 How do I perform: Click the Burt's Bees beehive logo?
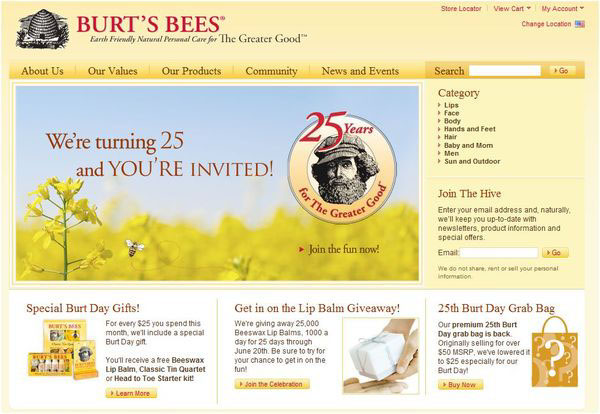click(x=43, y=29)
